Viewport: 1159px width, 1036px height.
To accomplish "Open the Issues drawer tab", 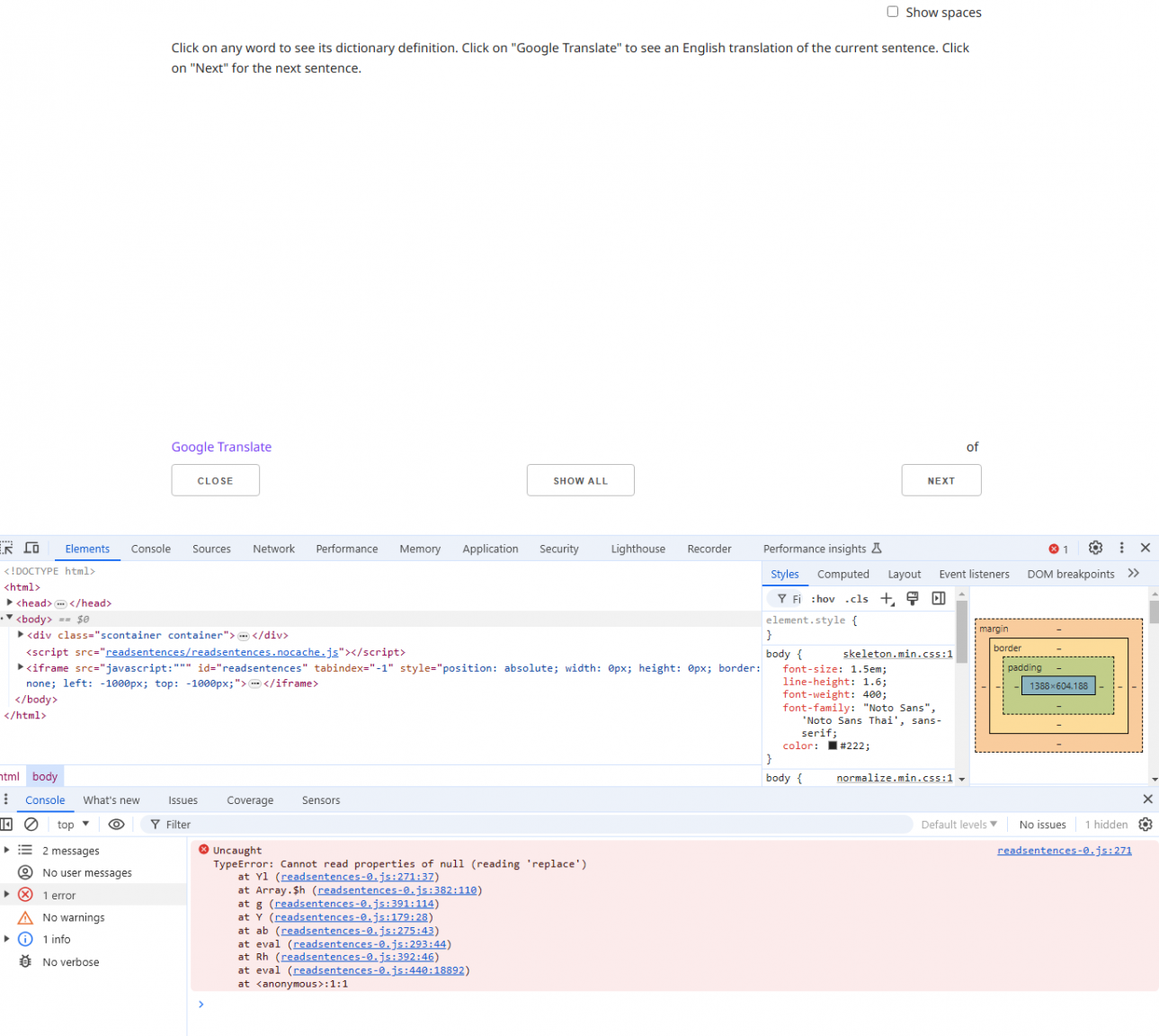I will click(183, 800).
